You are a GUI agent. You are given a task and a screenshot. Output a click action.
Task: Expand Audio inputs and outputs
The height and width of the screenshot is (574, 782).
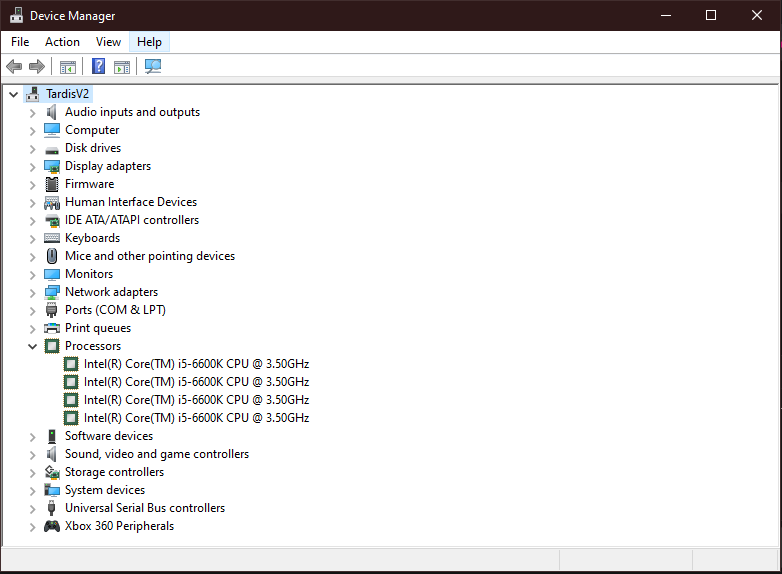click(x=32, y=113)
